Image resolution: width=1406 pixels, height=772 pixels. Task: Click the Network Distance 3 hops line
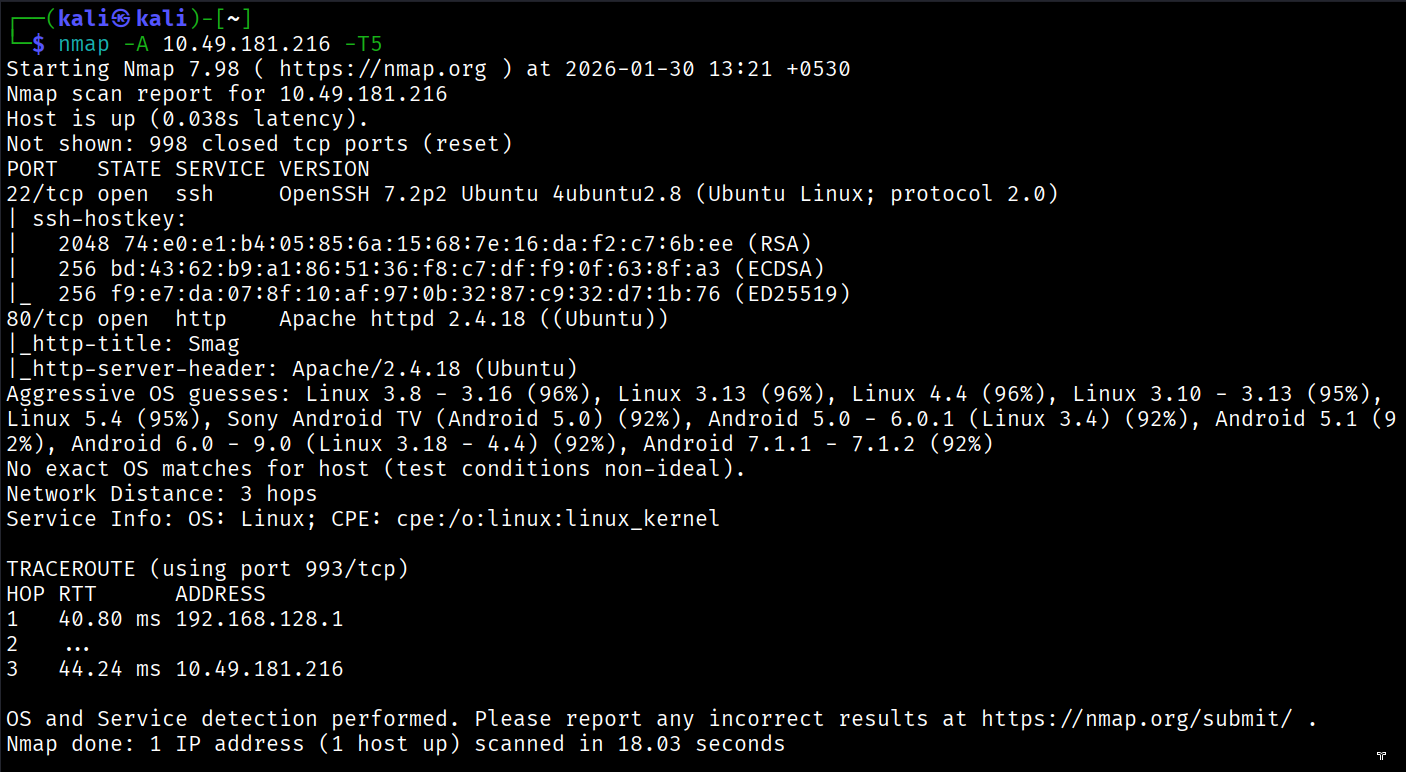coord(162,494)
